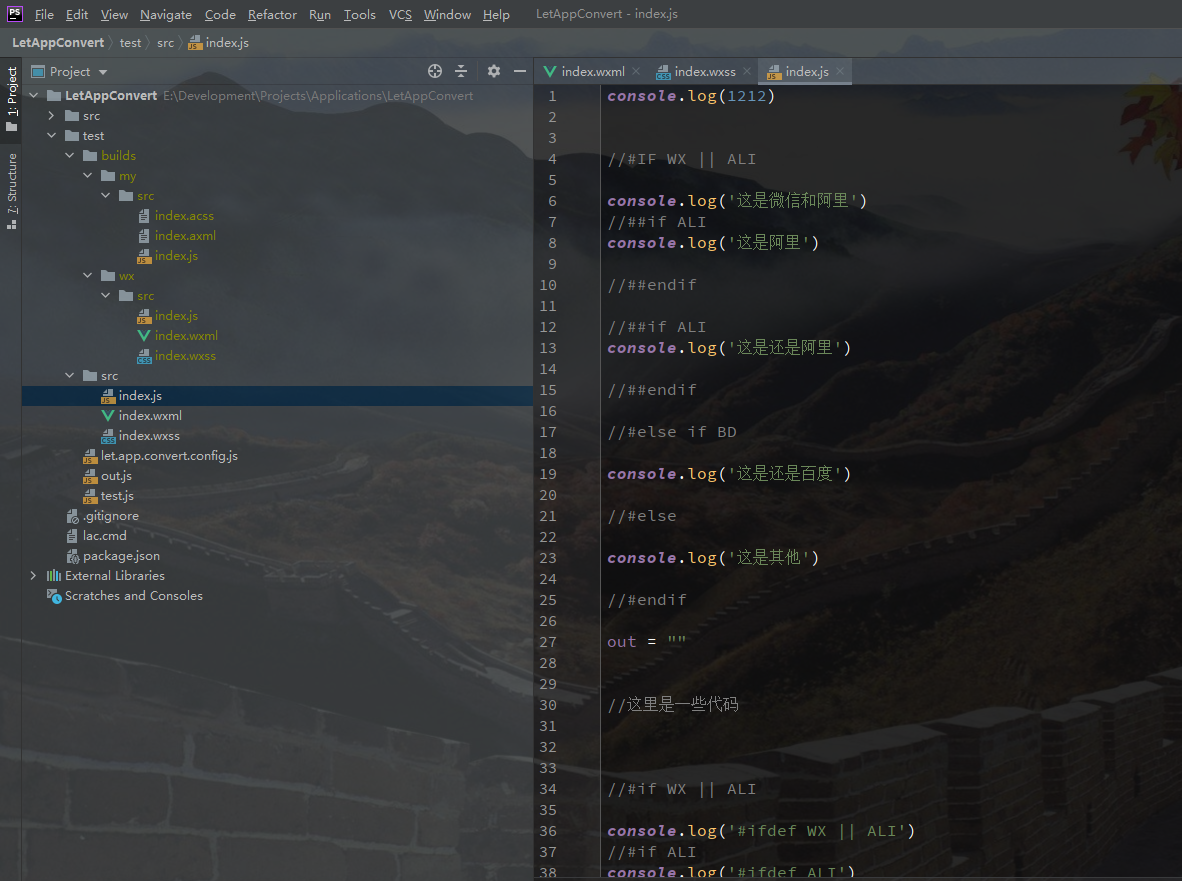Click test in the breadcrumb bar
The height and width of the screenshot is (881, 1182).
tap(130, 43)
